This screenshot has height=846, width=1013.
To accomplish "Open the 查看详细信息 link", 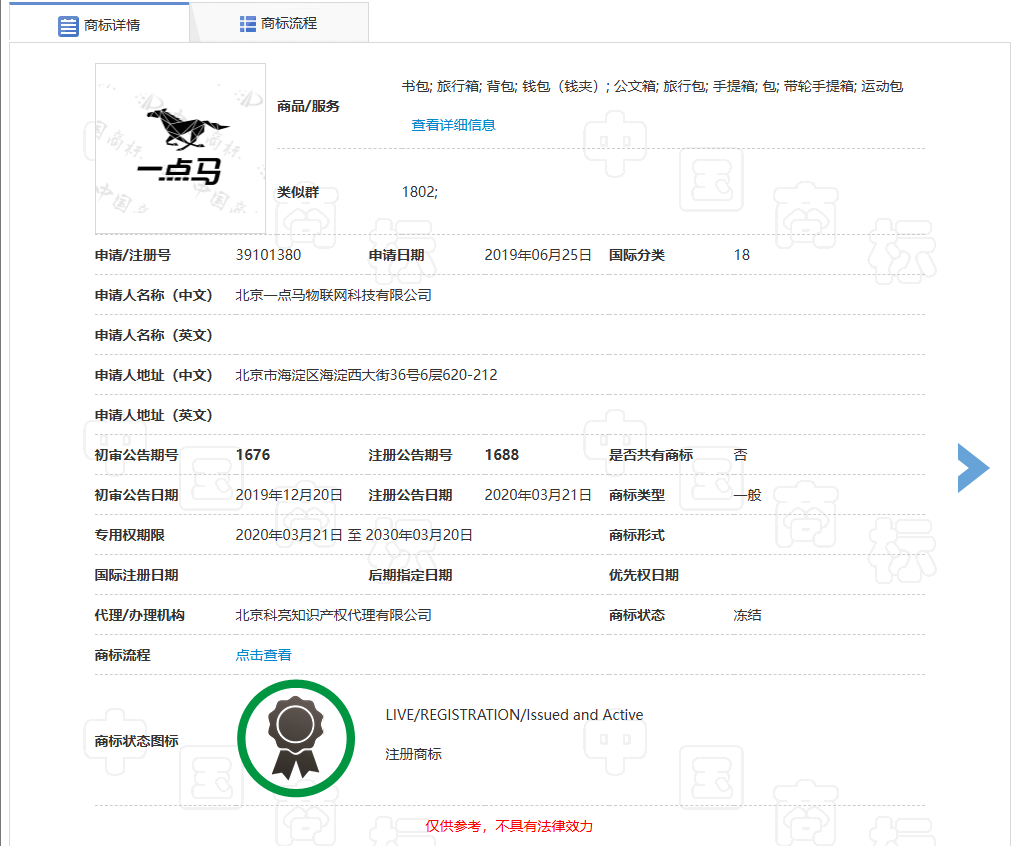I will tap(453, 125).
